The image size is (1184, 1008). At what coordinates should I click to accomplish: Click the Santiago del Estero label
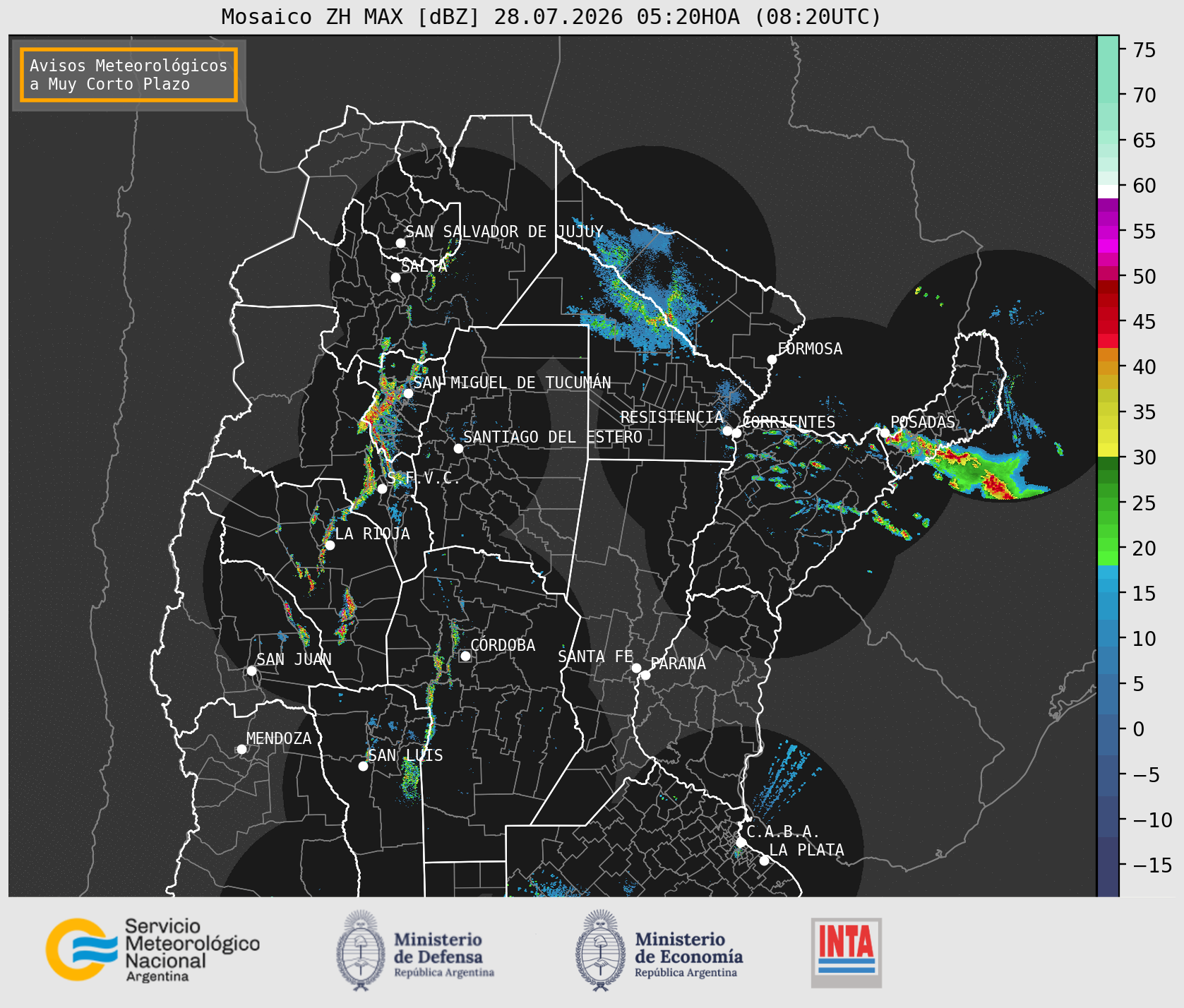tap(553, 437)
